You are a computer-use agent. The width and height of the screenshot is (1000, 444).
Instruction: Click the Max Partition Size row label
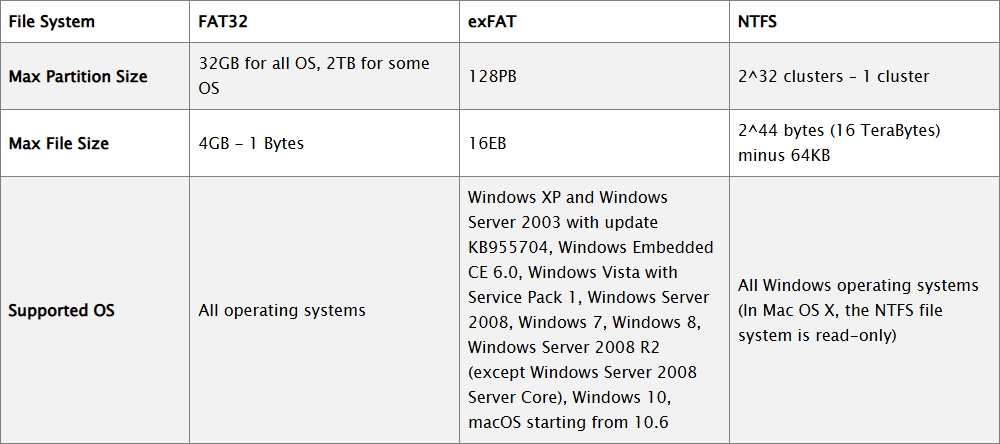[x=78, y=76]
